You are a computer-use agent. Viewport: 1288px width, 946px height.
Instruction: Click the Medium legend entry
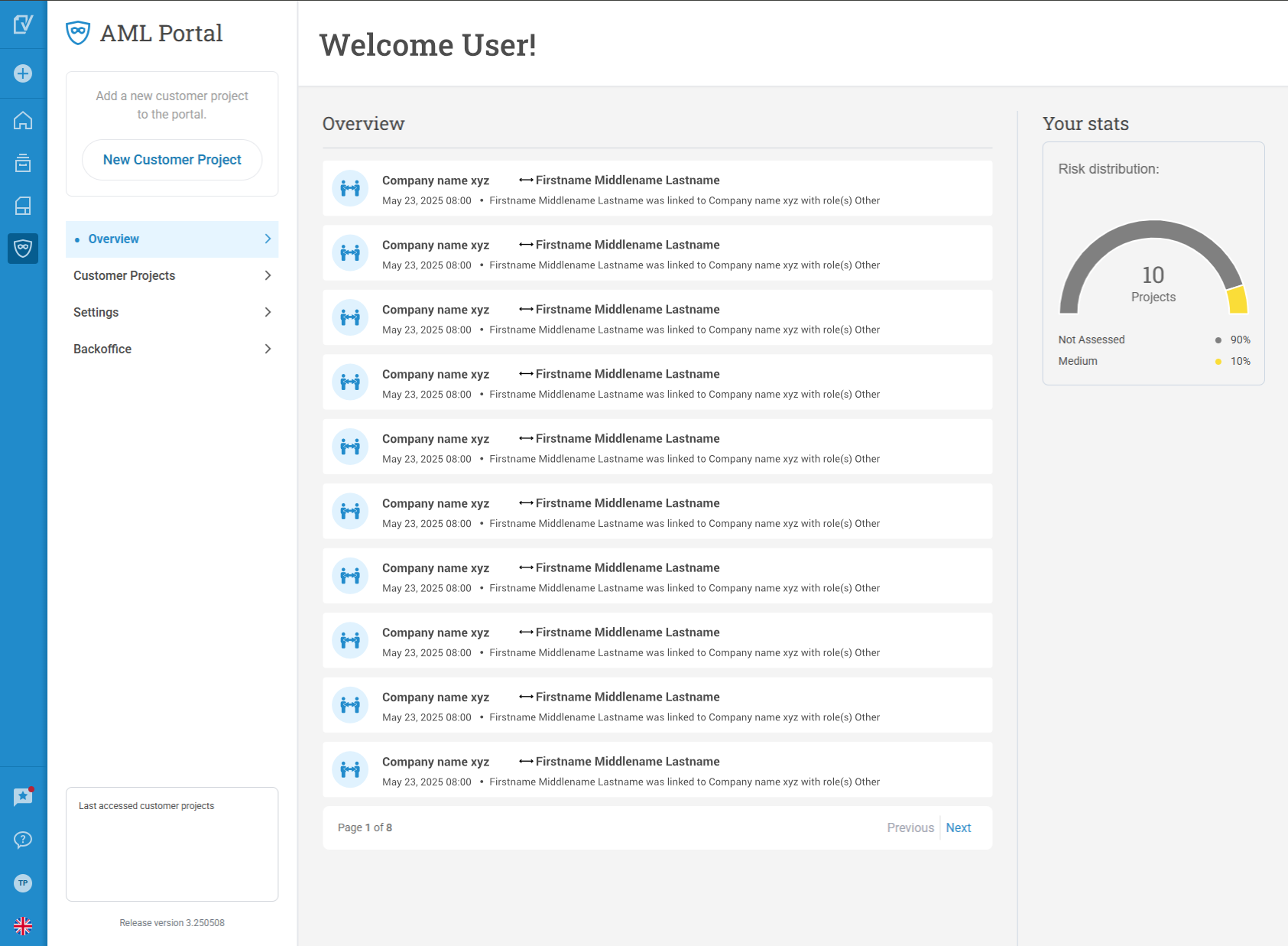[x=1154, y=361]
